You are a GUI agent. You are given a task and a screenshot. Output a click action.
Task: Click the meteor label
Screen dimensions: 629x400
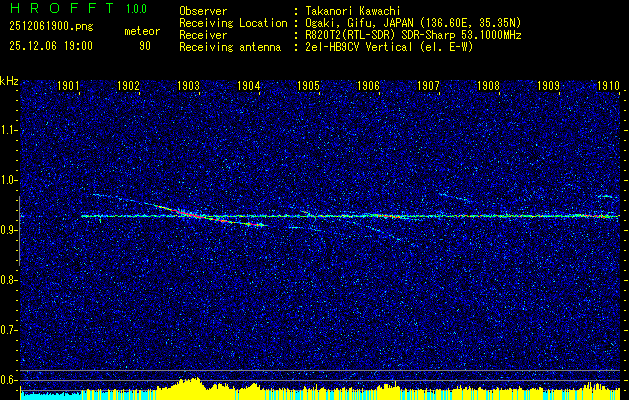(142, 31)
